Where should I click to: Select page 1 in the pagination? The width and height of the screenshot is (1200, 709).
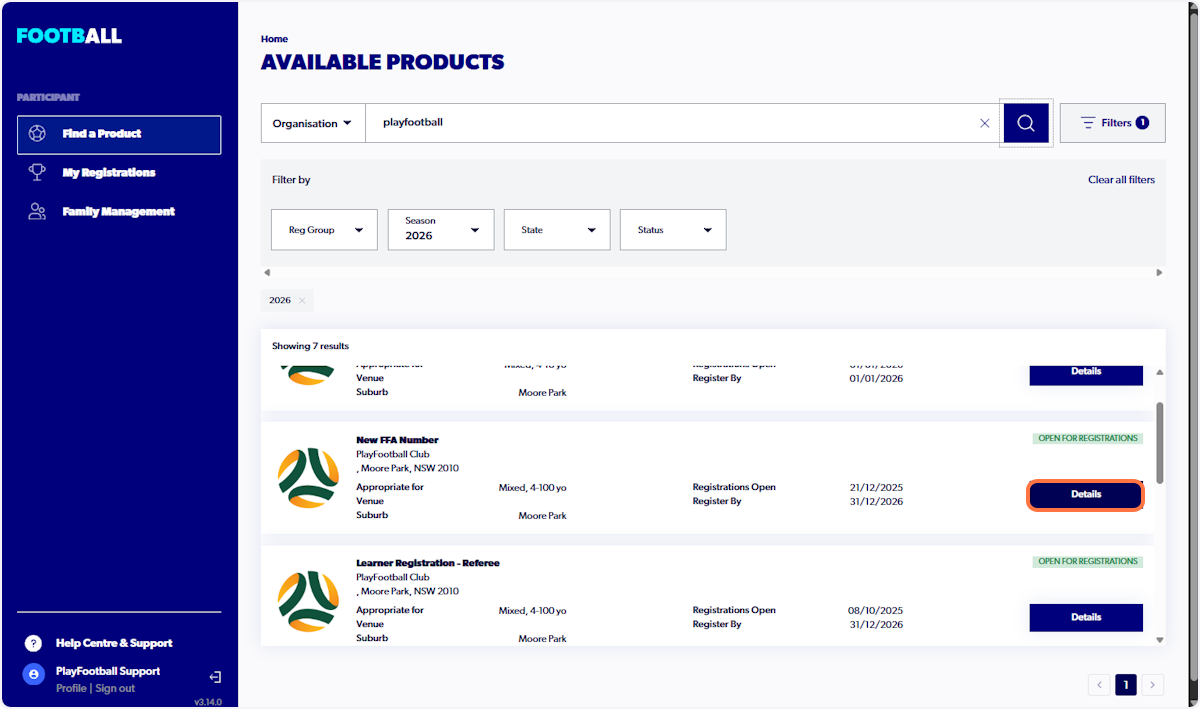[1125, 684]
